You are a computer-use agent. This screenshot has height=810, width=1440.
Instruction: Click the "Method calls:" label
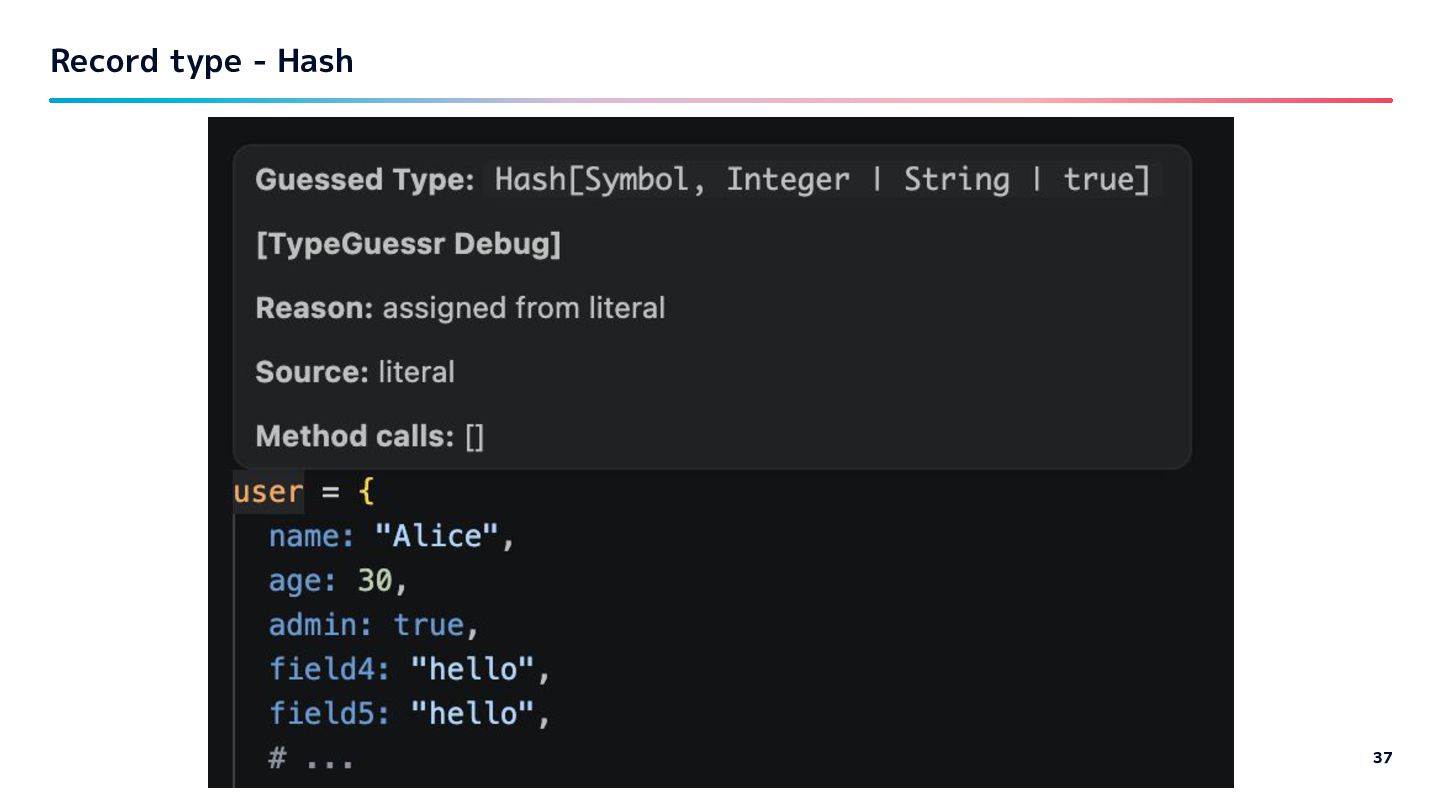[355, 436]
